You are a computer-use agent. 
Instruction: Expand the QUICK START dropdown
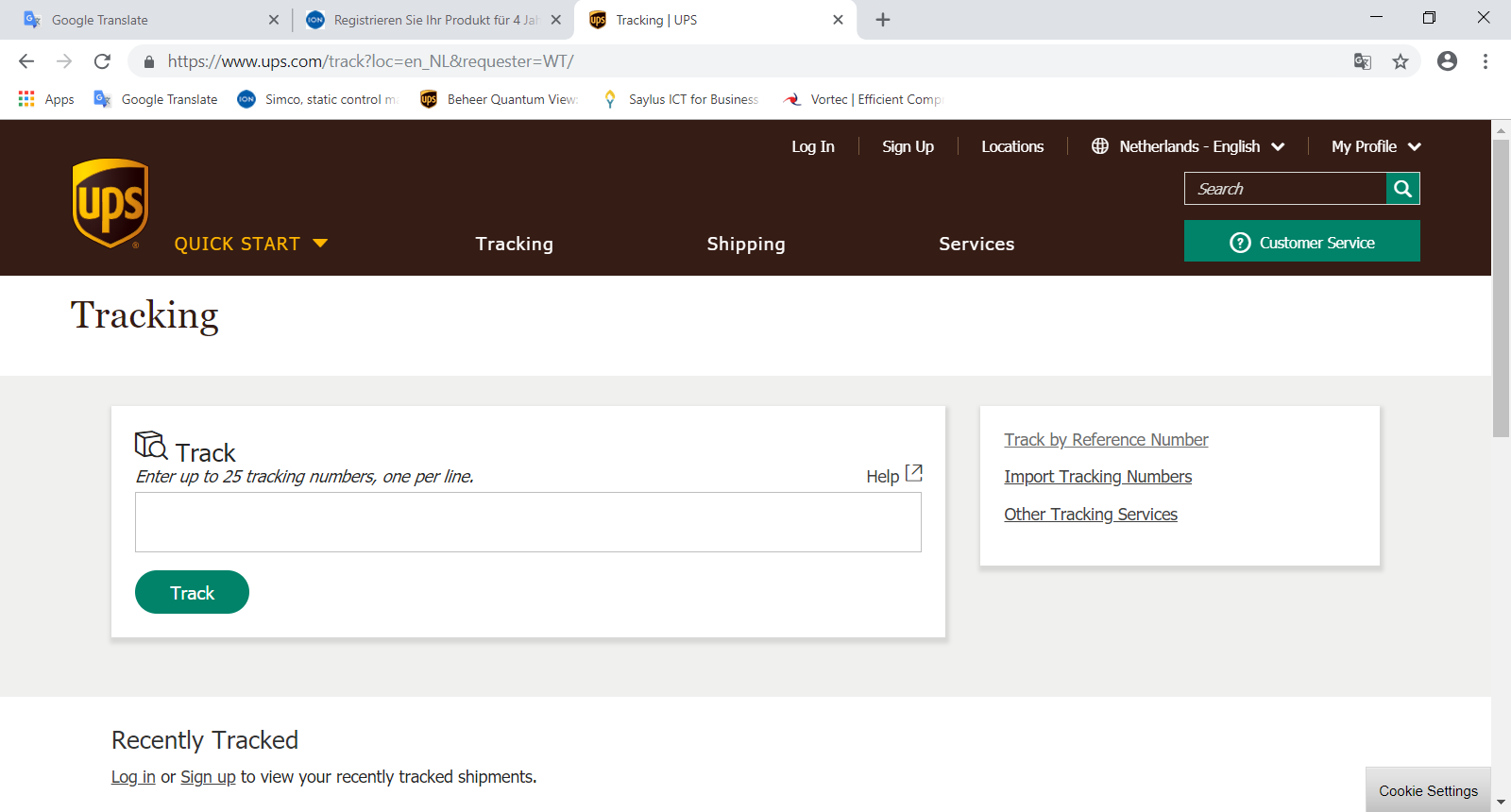tap(251, 244)
